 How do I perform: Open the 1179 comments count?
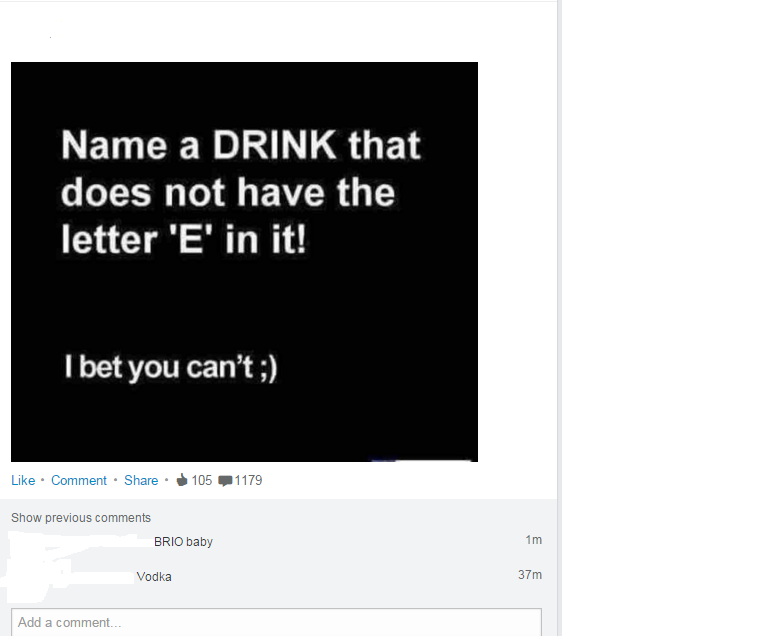[248, 480]
